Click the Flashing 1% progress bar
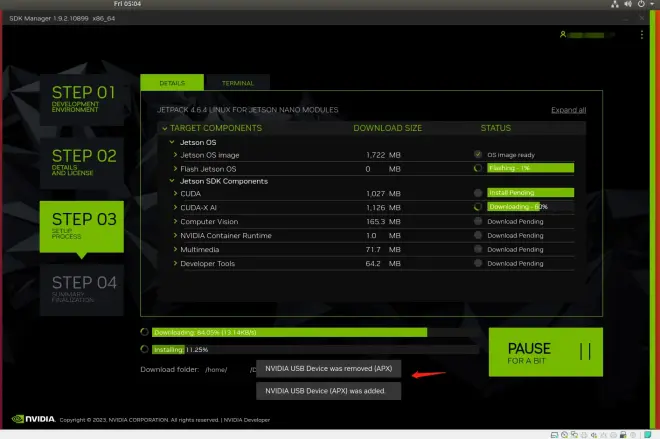Screen dimensions: 660x439 click(530, 168)
